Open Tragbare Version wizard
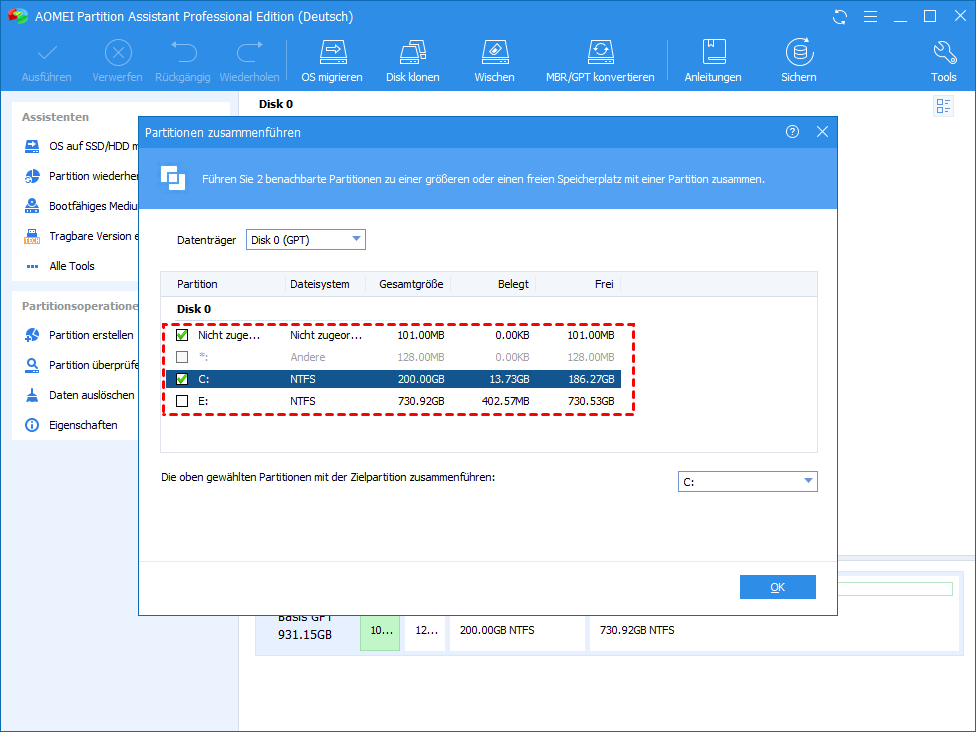The height and width of the screenshot is (732, 976). point(80,236)
